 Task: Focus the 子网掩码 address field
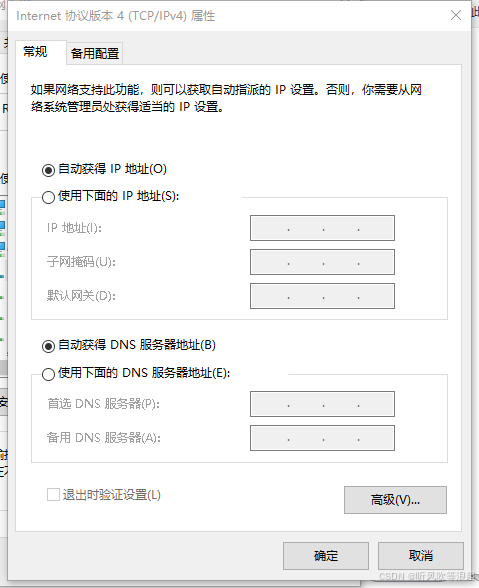(x=322, y=262)
